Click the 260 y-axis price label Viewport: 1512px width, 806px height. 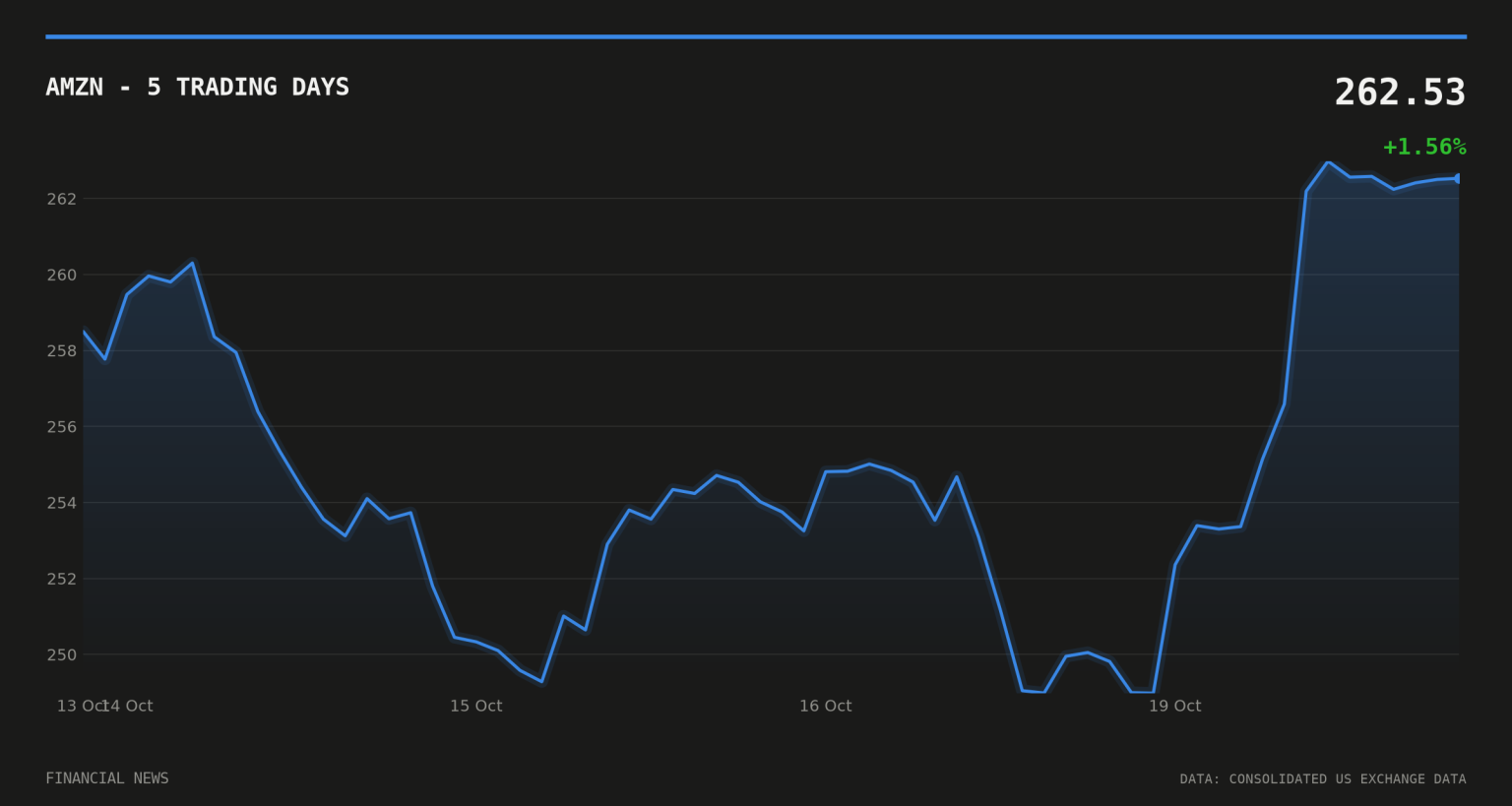click(x=61, y=275)
